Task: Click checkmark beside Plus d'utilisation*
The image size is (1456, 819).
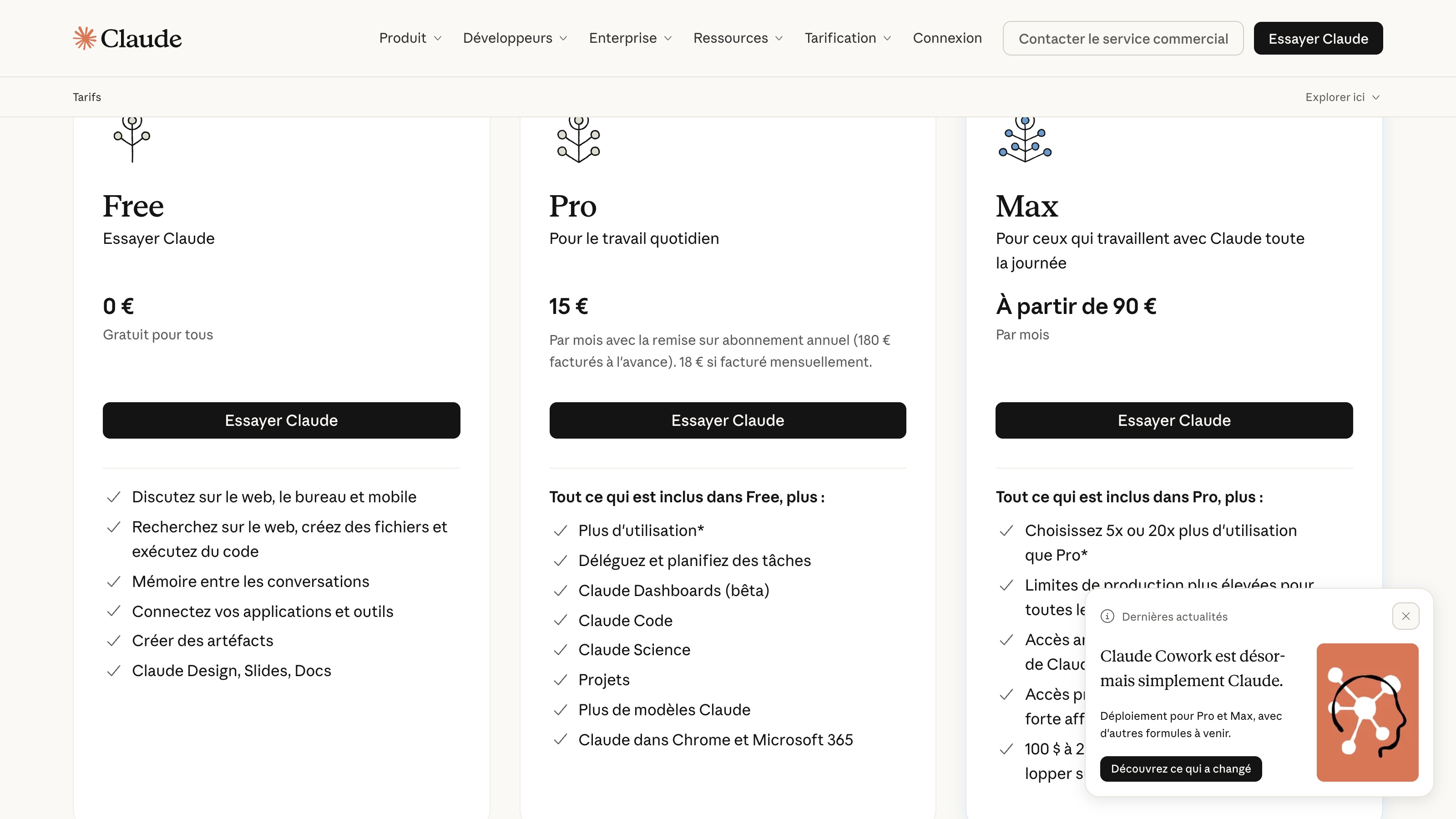Action: (x=560, y=530)
